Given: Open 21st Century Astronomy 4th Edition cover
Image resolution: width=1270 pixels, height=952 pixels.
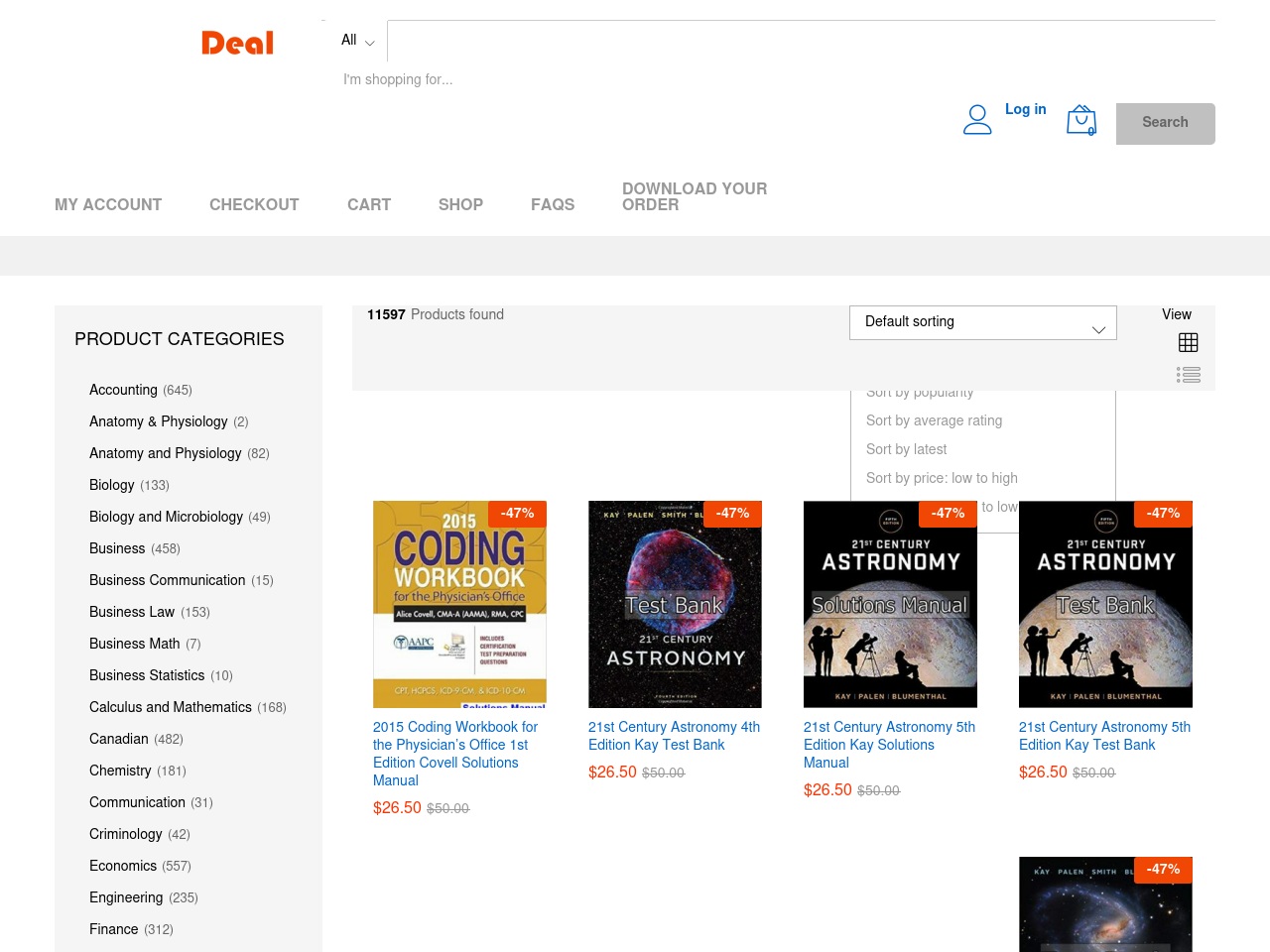Looking at the screenshot, I should tap(675, 604).
